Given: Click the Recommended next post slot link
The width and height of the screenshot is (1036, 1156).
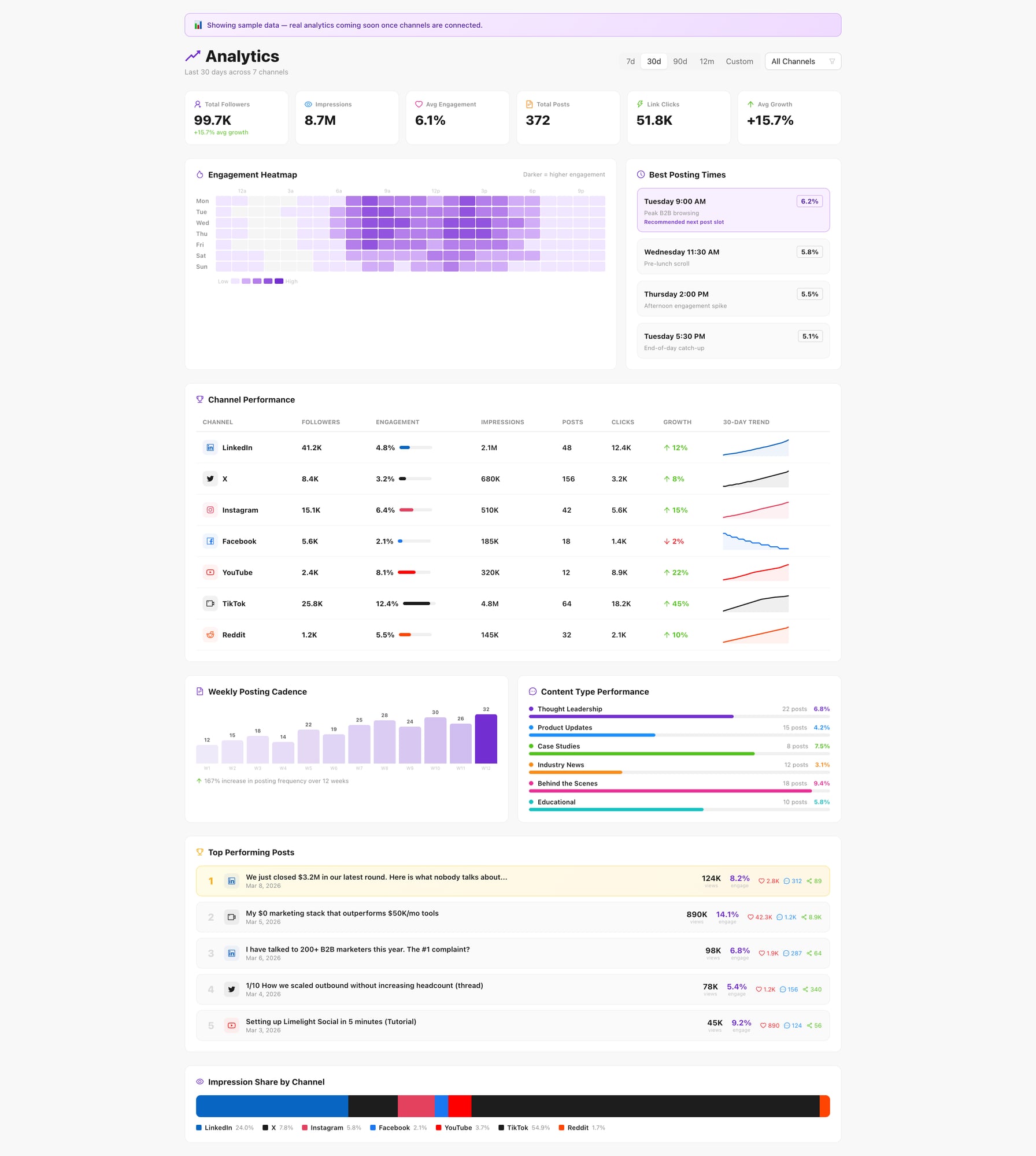Looking at the screenshot, I should (x=684, y=222).
